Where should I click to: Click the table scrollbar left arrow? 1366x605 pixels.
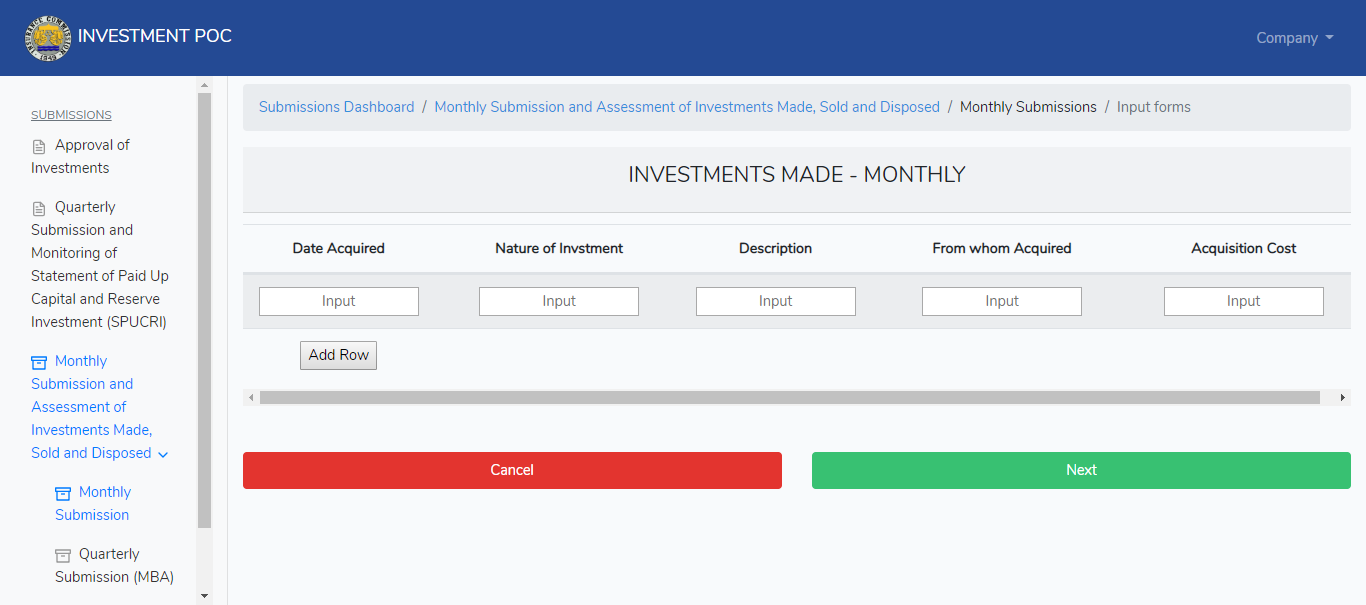pyautogui.click(x=251, y=397)
